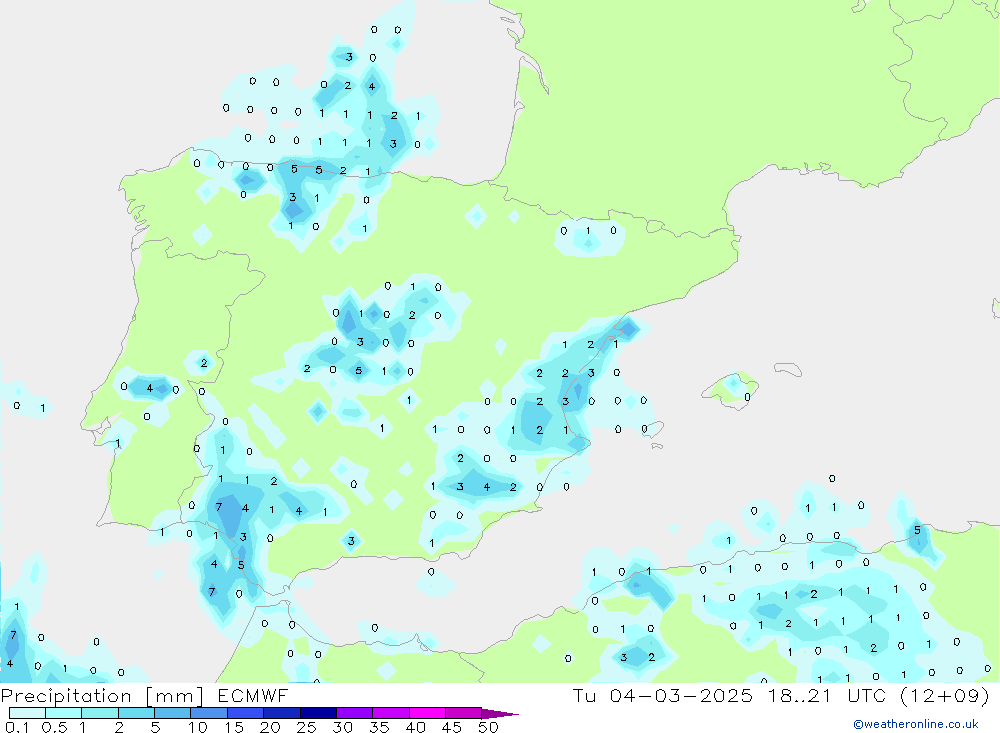This screenshot has width=1000, height=733.
Task: Click the '25' legend scale label
Action: 307,727
